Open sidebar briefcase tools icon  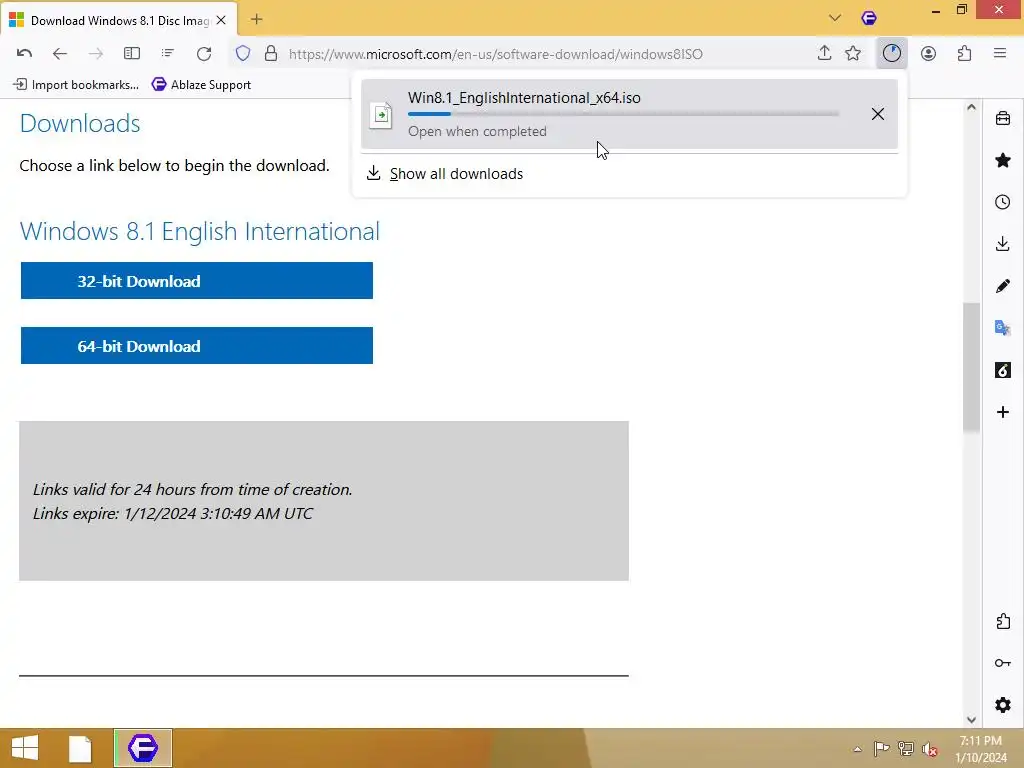[x=1003, y=118]
